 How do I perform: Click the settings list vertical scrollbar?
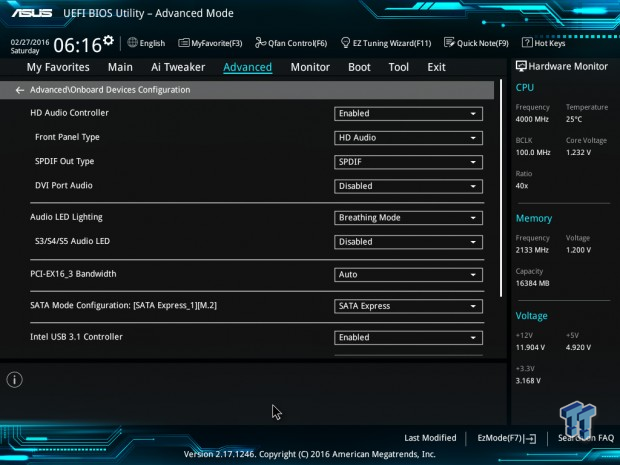501,188
